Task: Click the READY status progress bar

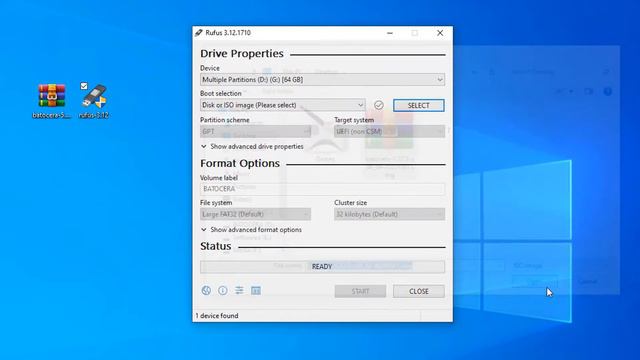Action: 322,267
